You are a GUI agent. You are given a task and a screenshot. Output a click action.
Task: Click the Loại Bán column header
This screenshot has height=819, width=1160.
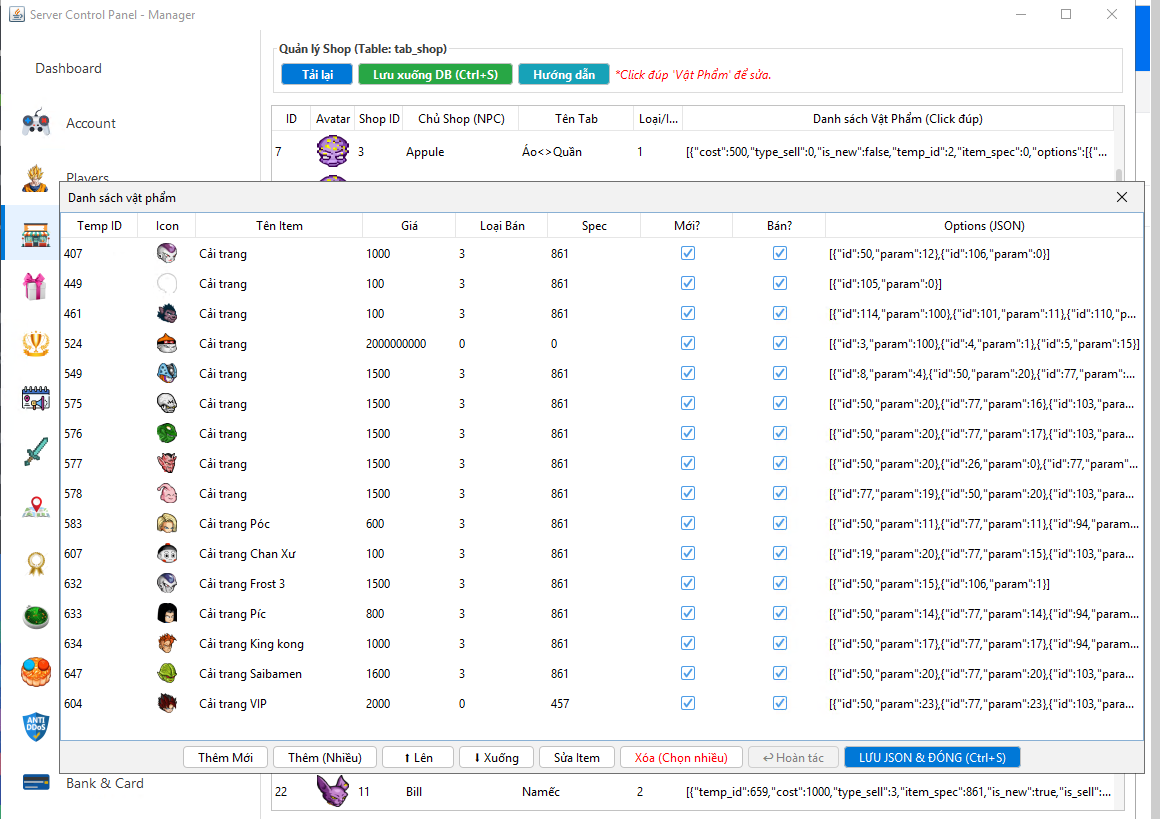(x=502, y=226)
